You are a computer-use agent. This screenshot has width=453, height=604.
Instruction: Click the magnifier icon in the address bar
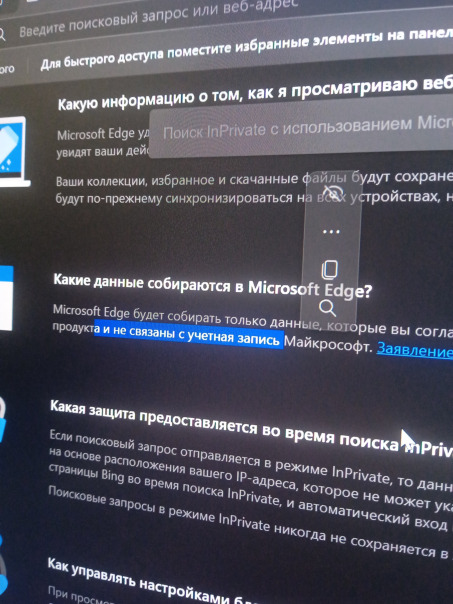click(2, 35)
